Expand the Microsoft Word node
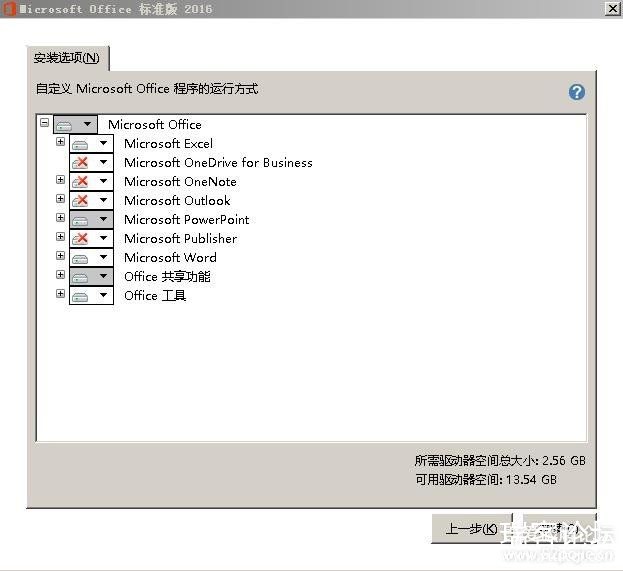 click(x=60, y=255)
